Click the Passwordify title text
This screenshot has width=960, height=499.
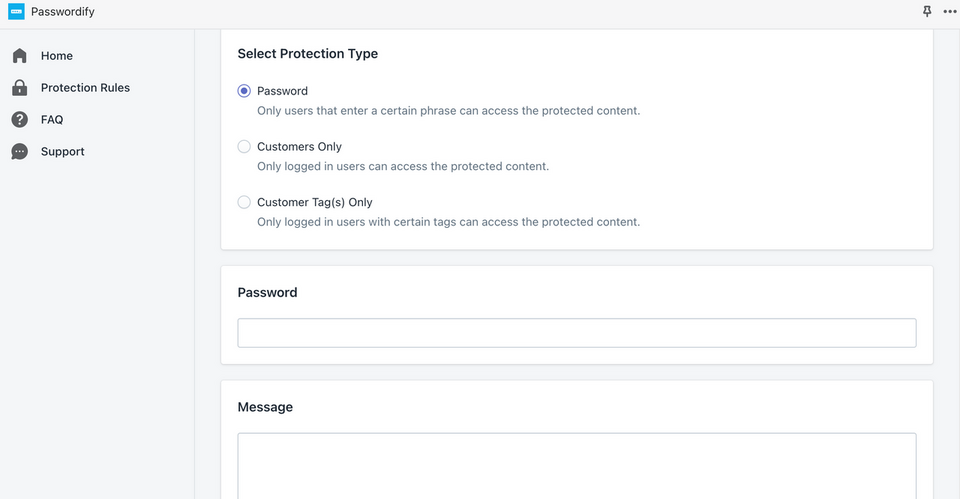63,12
